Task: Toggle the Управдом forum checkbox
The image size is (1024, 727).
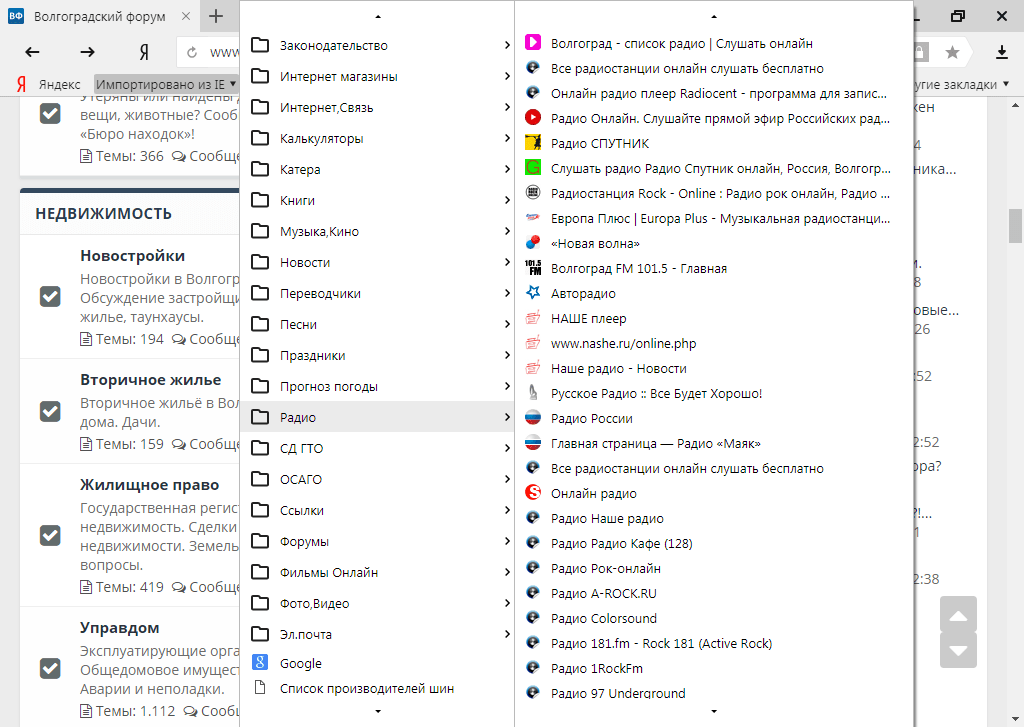Action: (x=50, y=669)
